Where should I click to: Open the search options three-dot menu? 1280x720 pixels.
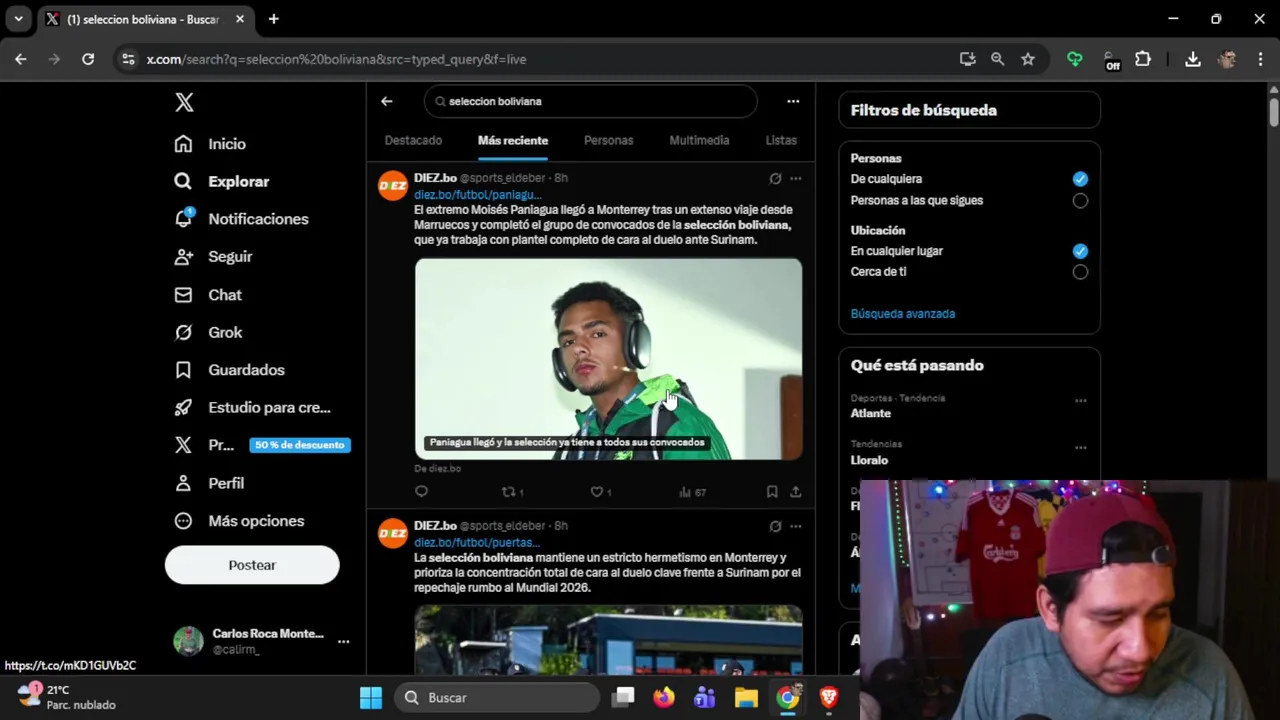793,101
